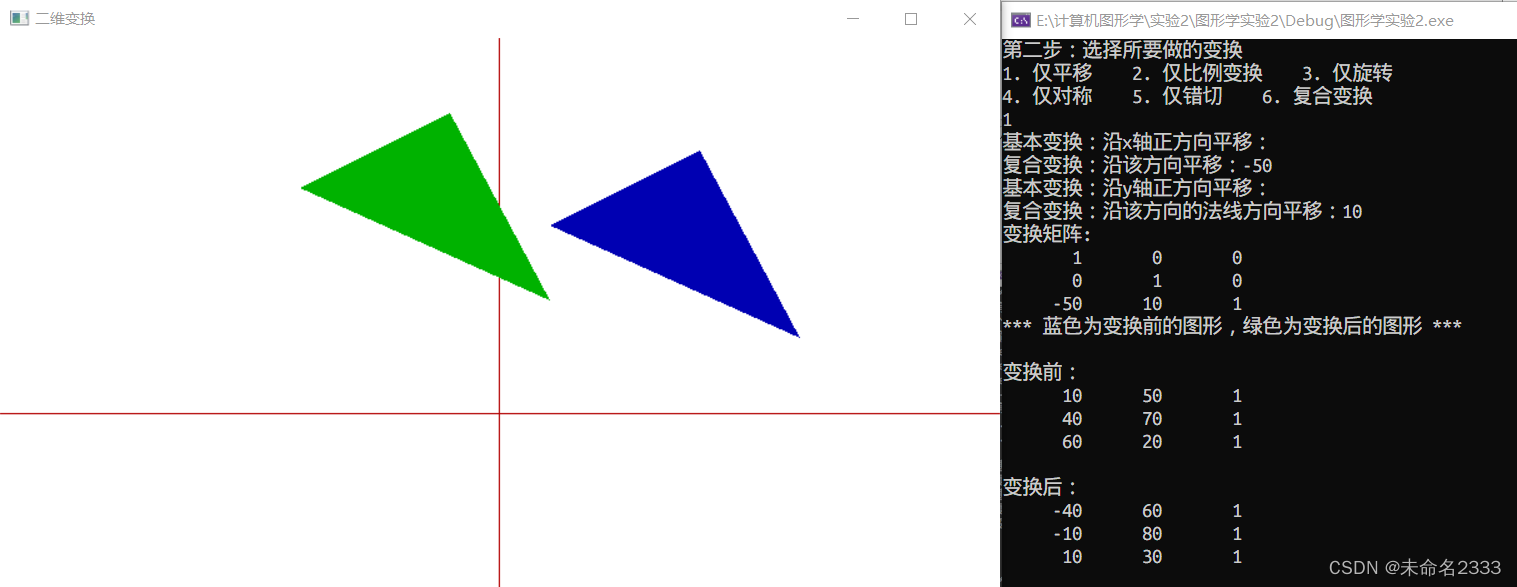The width and height of the screenshot is (1517, 587).
Task: Click the console window's title bar icon
Action: tap(1021, 20)
